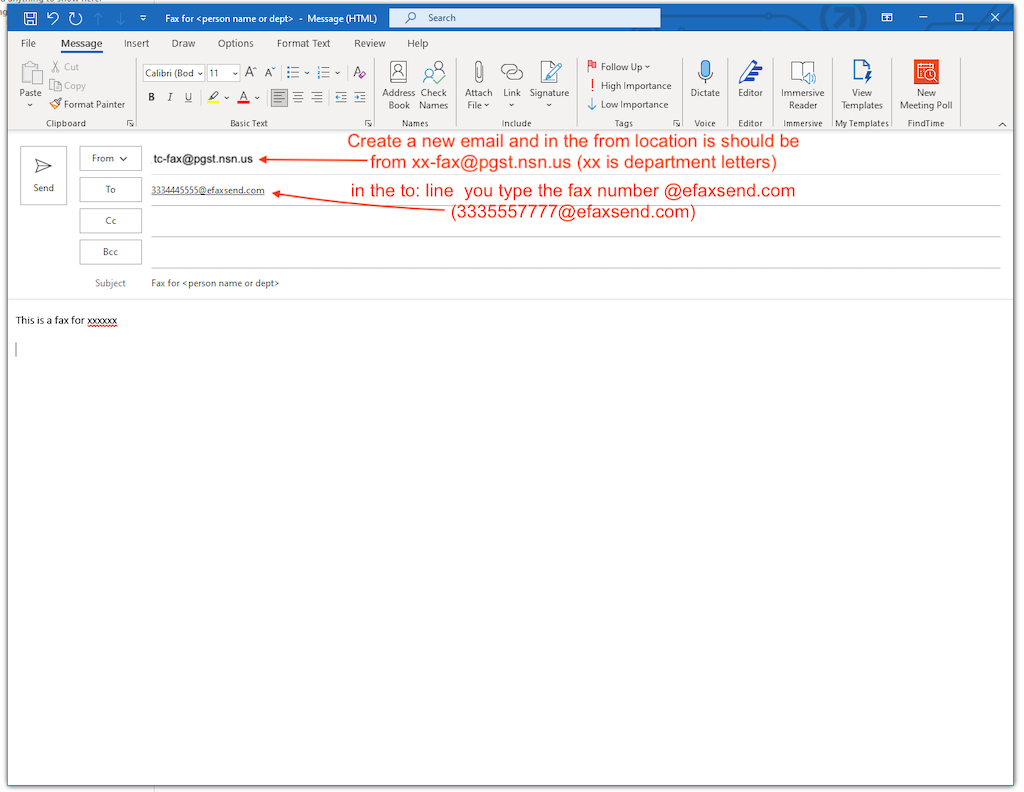This screenshot has width=1024, height=792.
Task: Align text left
Action: pyautogui.click(x=279, y=97)
